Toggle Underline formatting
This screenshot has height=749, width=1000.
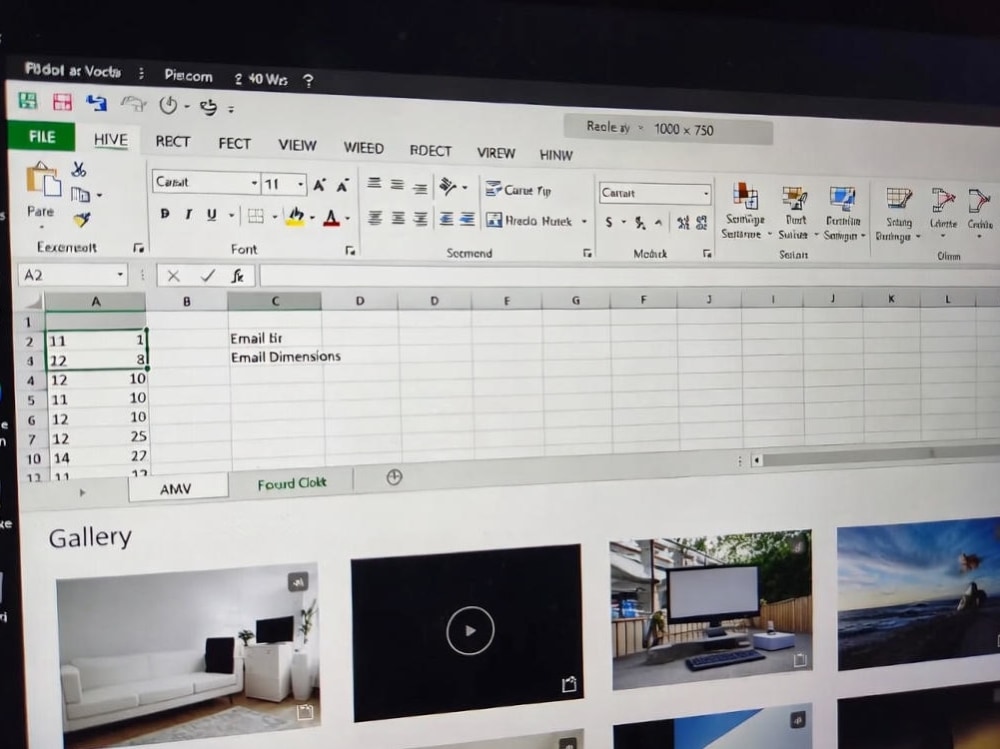coord(211,215)
